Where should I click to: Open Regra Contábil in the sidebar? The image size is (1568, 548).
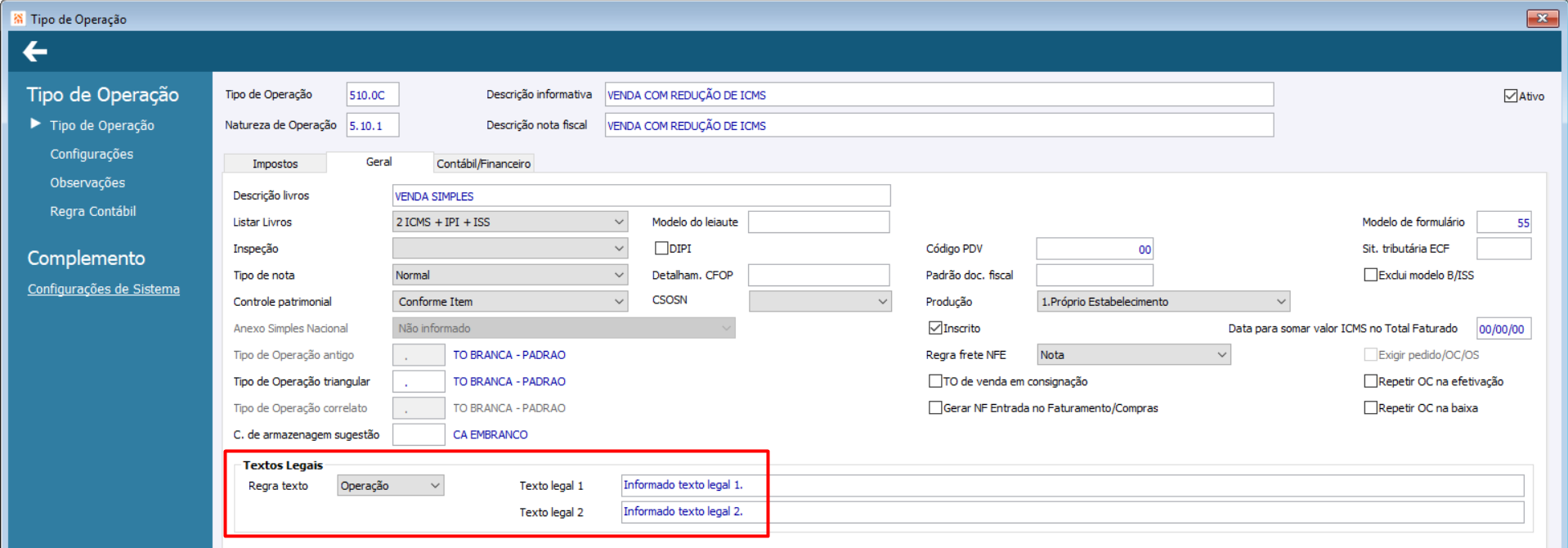[x=93, y=211]
